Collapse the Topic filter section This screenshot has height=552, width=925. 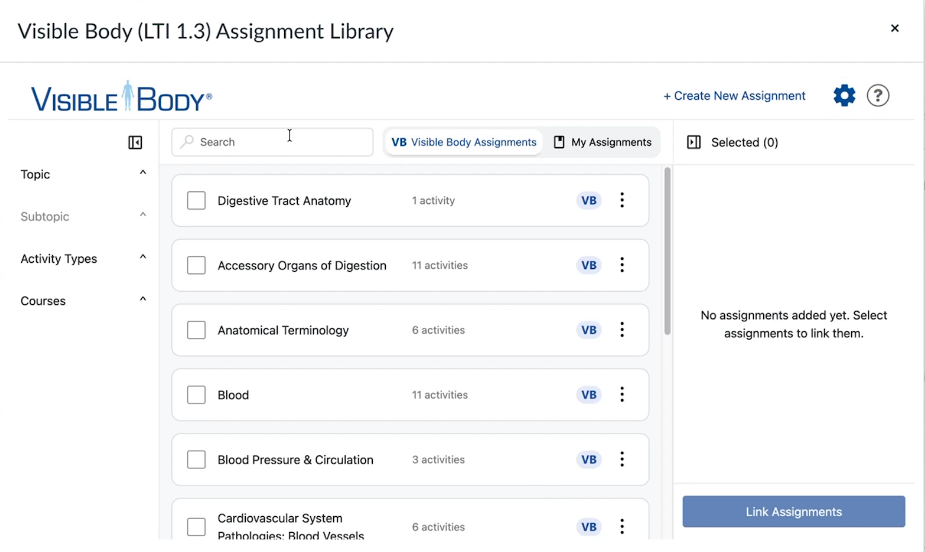tap(143, 173)
